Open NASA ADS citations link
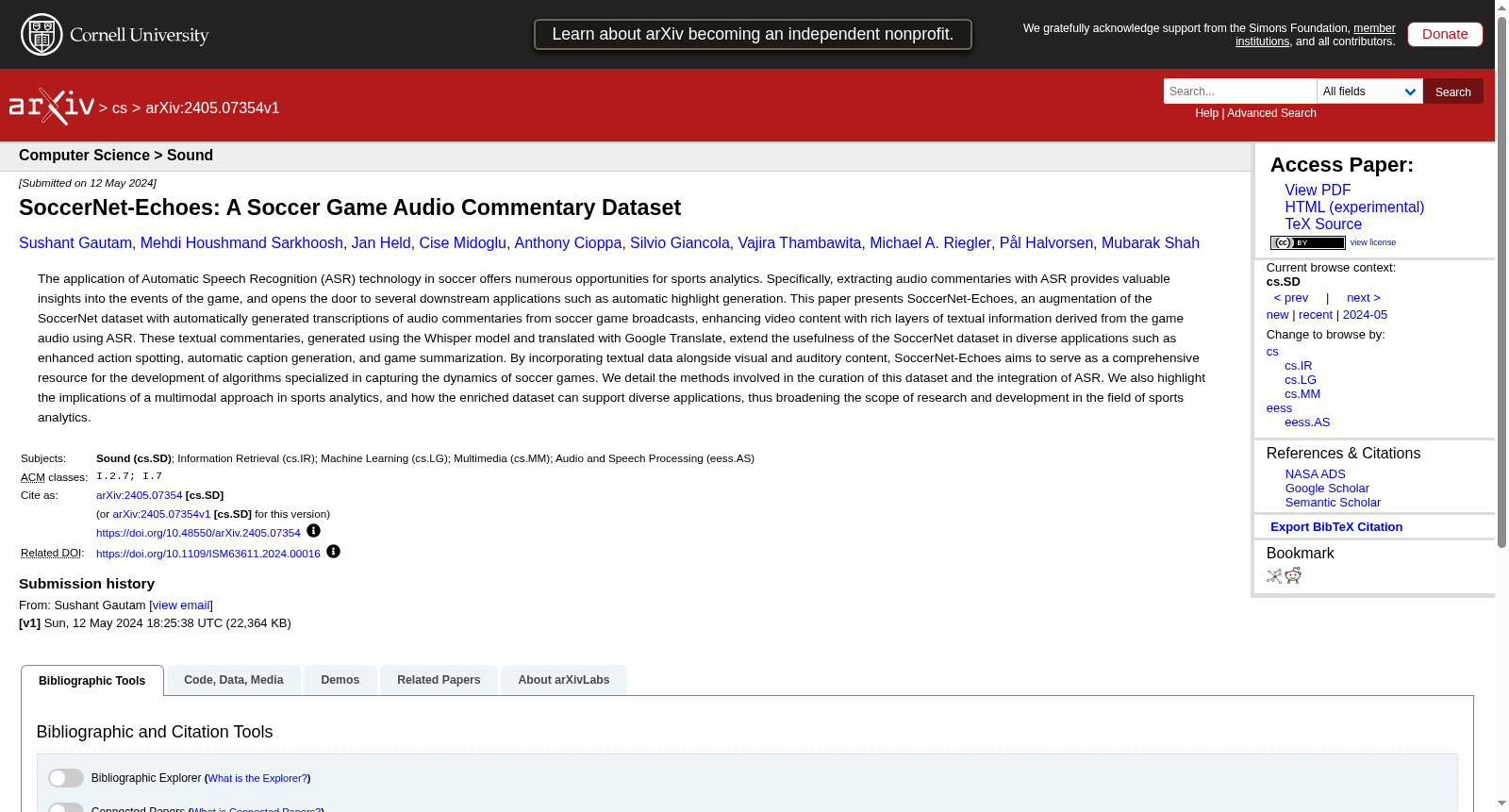This screenshot has width=1509, height=812. 1315,474
